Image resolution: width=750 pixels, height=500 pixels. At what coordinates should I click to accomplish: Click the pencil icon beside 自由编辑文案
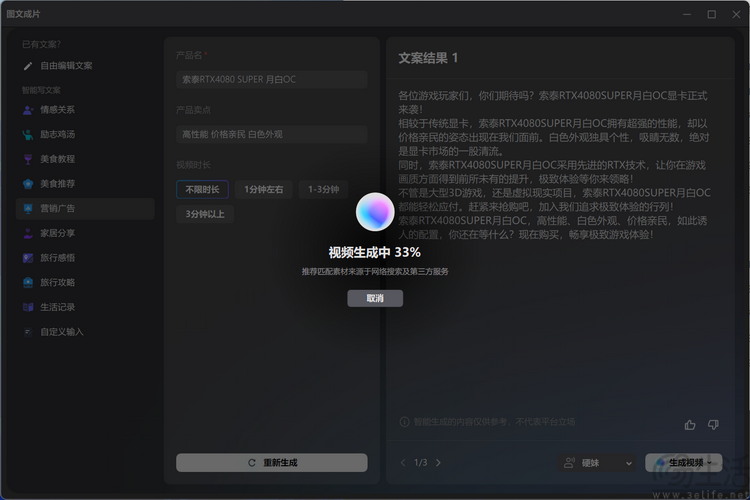(28, 66)
